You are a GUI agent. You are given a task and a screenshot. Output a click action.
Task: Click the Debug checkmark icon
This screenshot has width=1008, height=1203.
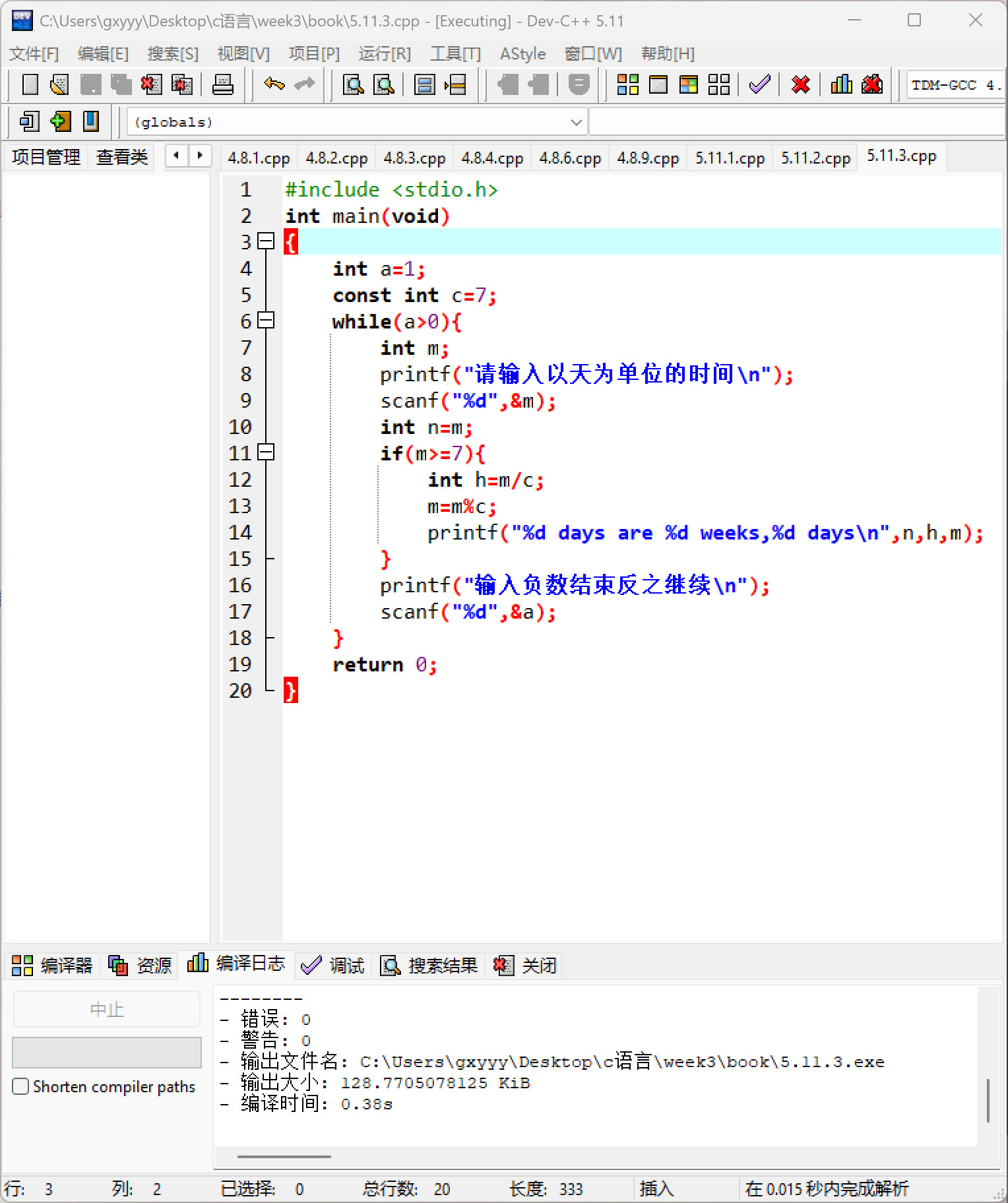coord(760,84)
